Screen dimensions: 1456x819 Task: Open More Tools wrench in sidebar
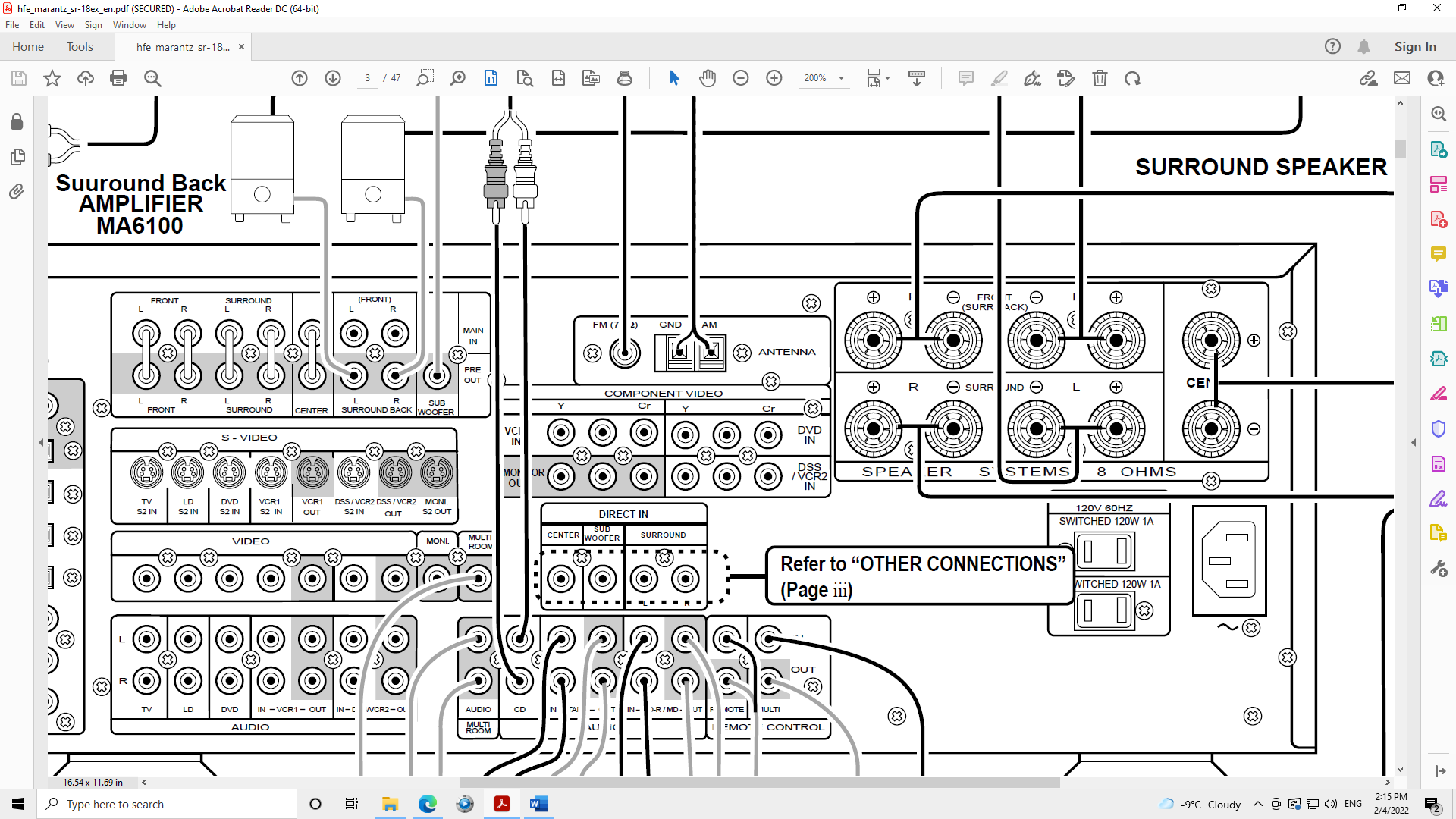(1439, 568)
